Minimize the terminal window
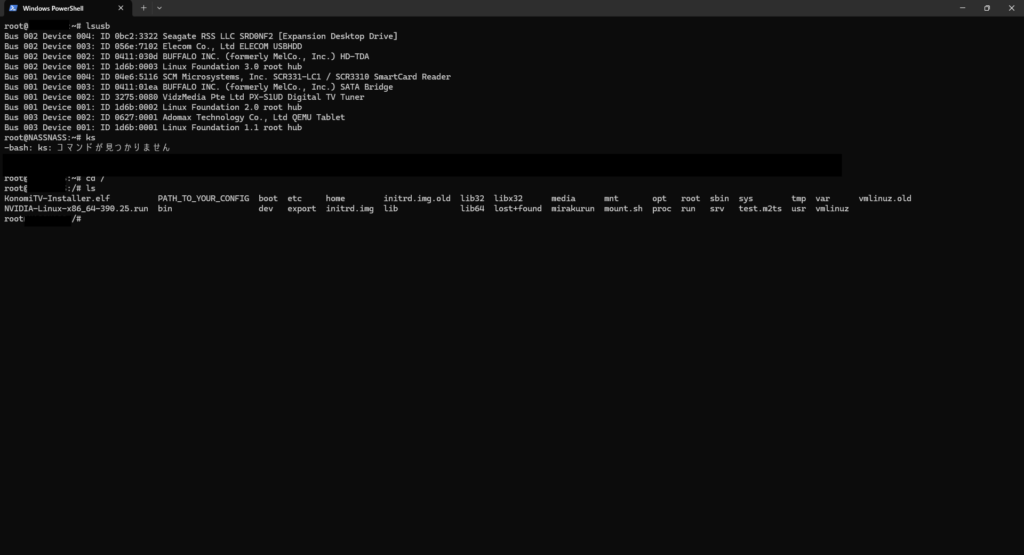Viewport: 1024px width, 555px height. (x=963, y=8)
